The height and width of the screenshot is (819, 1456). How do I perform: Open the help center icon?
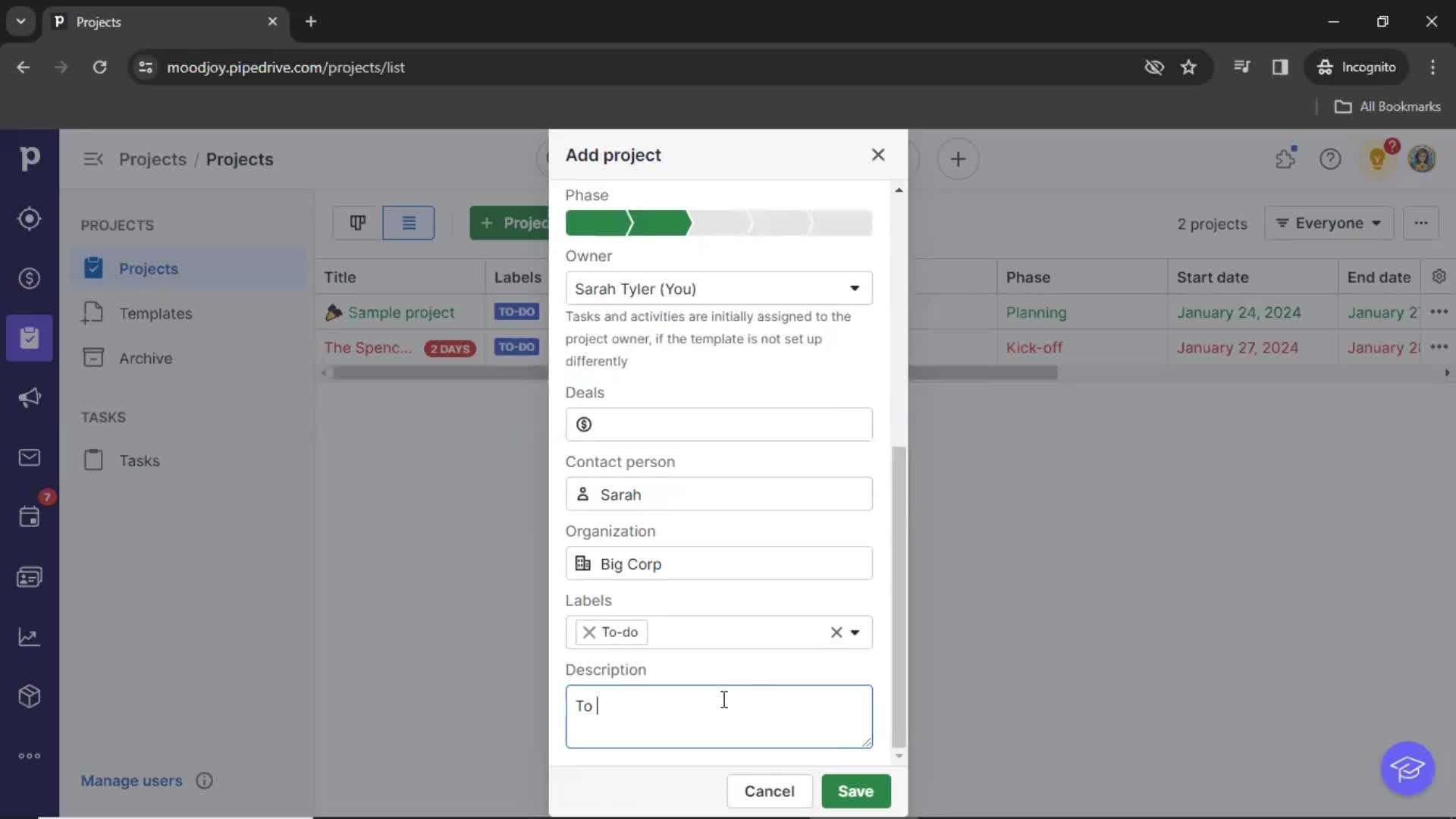click(x=1330, y=158)
